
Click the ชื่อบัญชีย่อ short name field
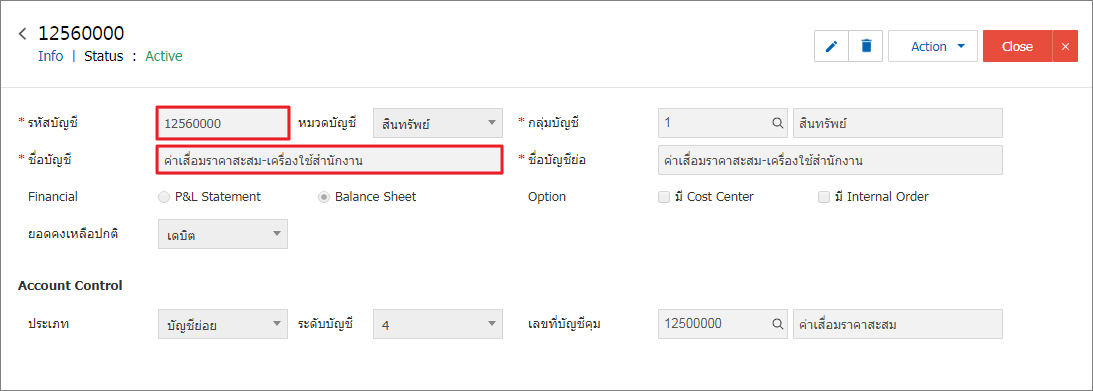830,160
